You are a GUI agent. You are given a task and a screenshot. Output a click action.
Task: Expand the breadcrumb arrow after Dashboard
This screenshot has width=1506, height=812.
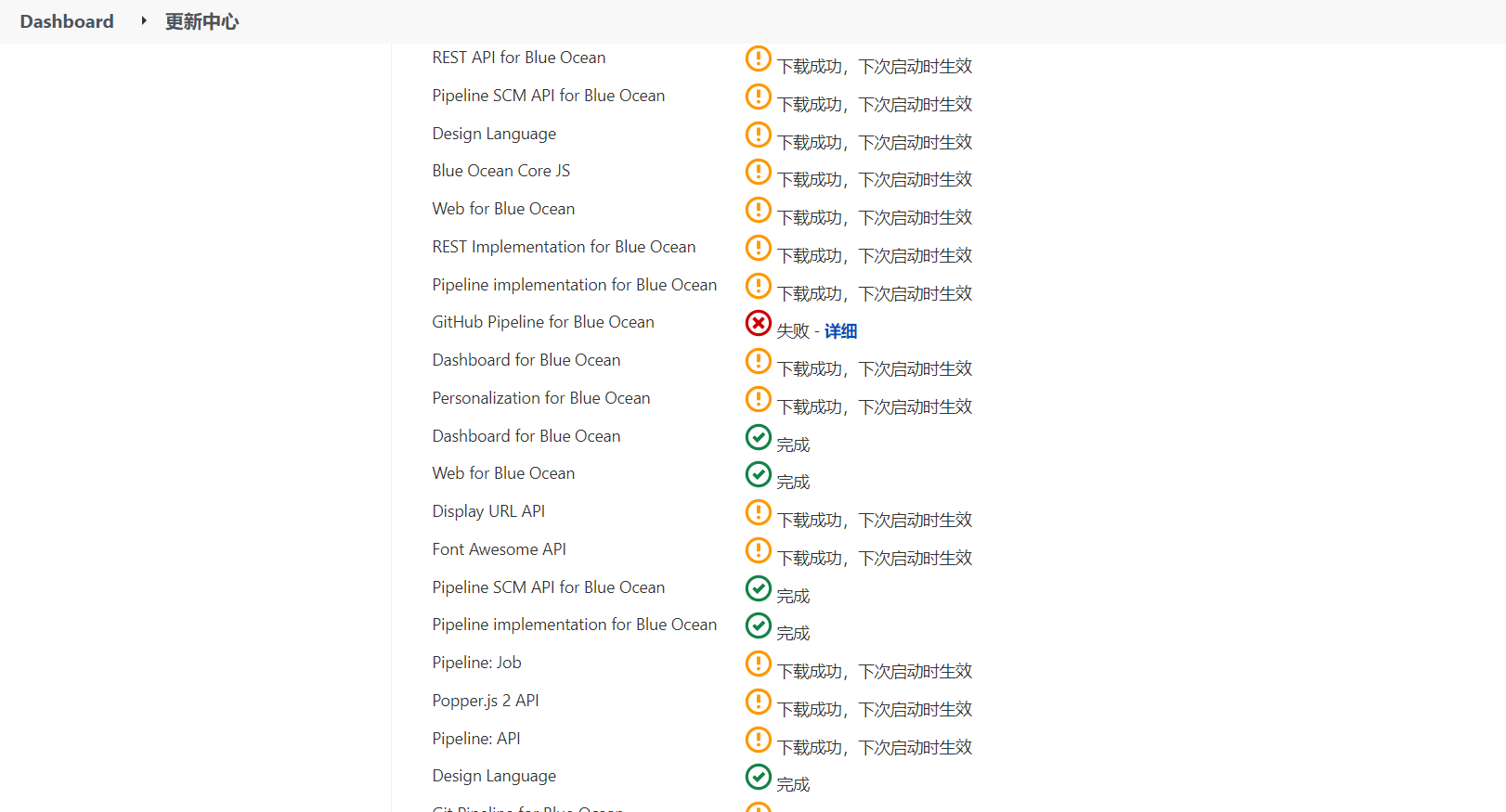coord(144,20)
